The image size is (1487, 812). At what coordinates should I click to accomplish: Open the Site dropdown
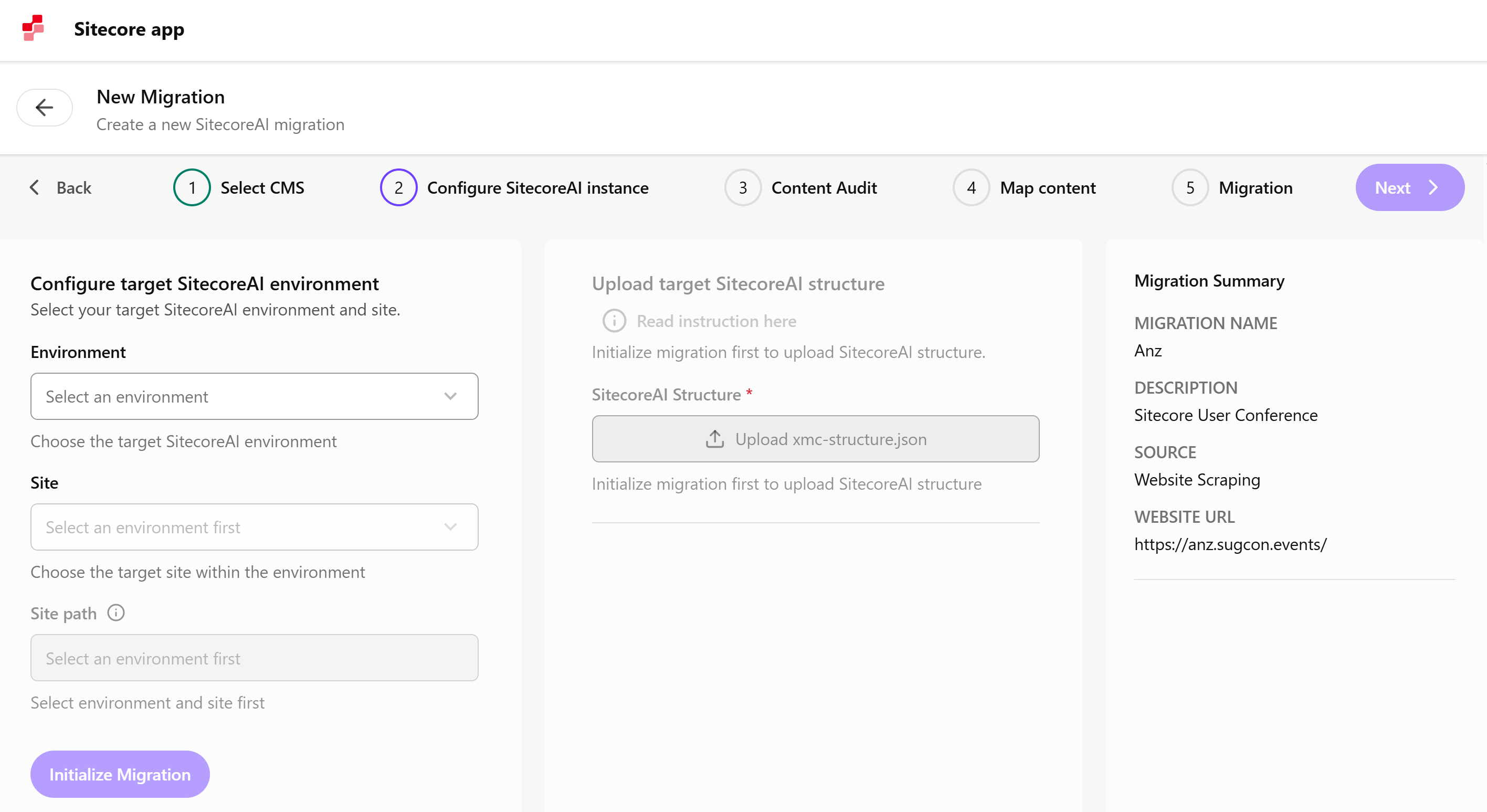tap(254, 528)
